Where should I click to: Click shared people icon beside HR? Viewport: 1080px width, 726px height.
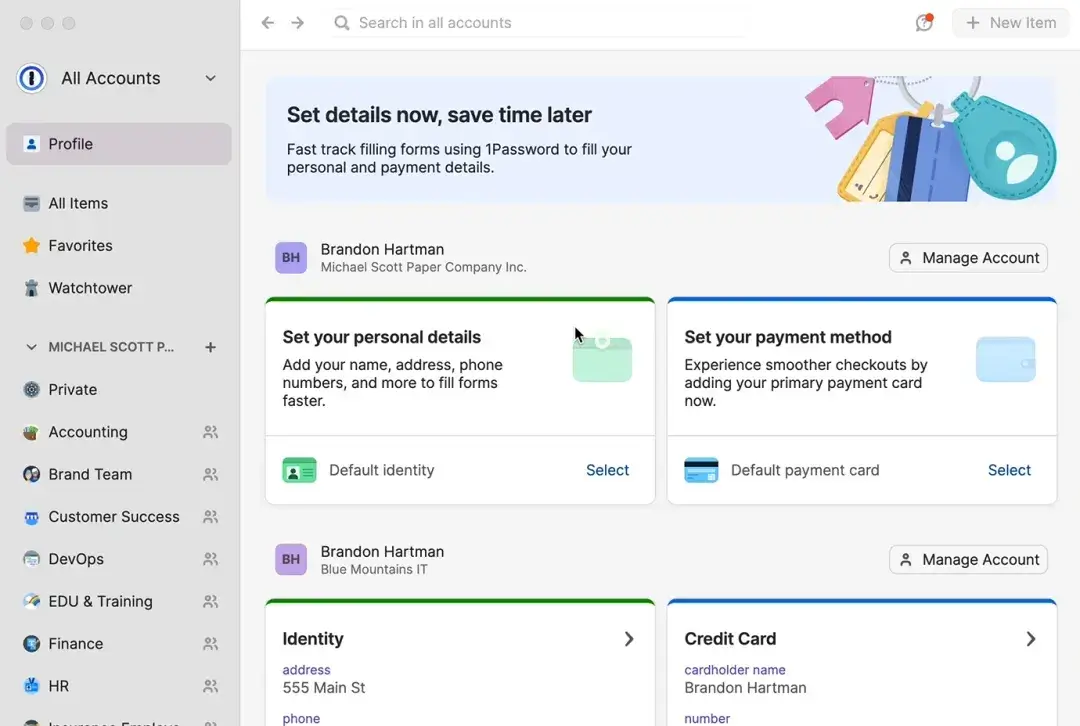point(211,686)
